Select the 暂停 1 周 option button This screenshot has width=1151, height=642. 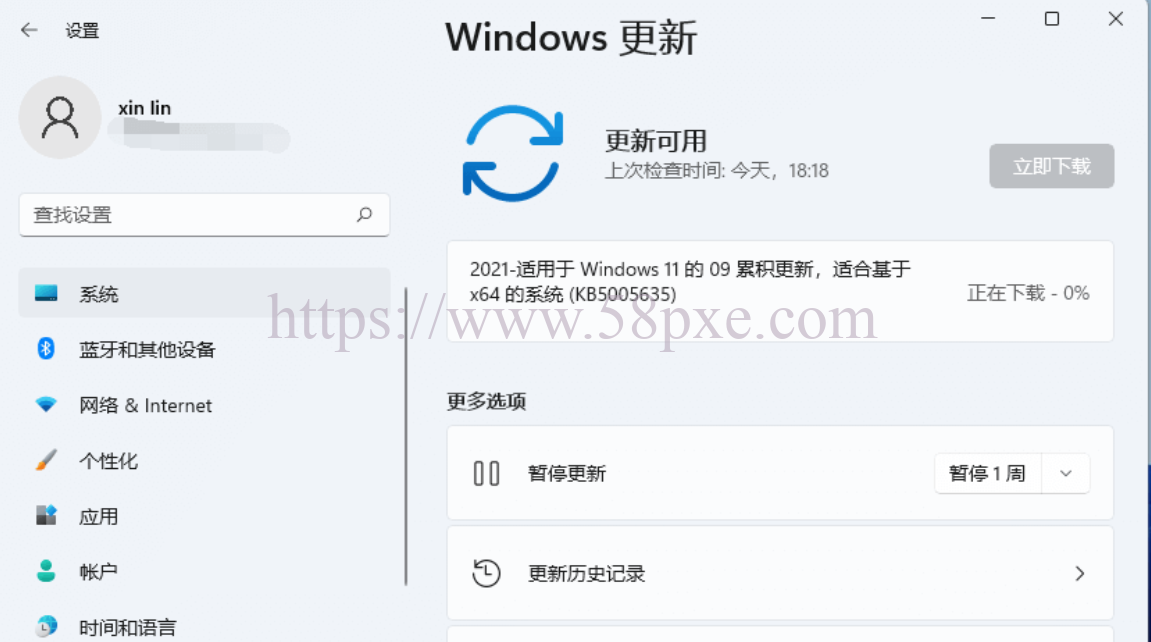point(987,473)
